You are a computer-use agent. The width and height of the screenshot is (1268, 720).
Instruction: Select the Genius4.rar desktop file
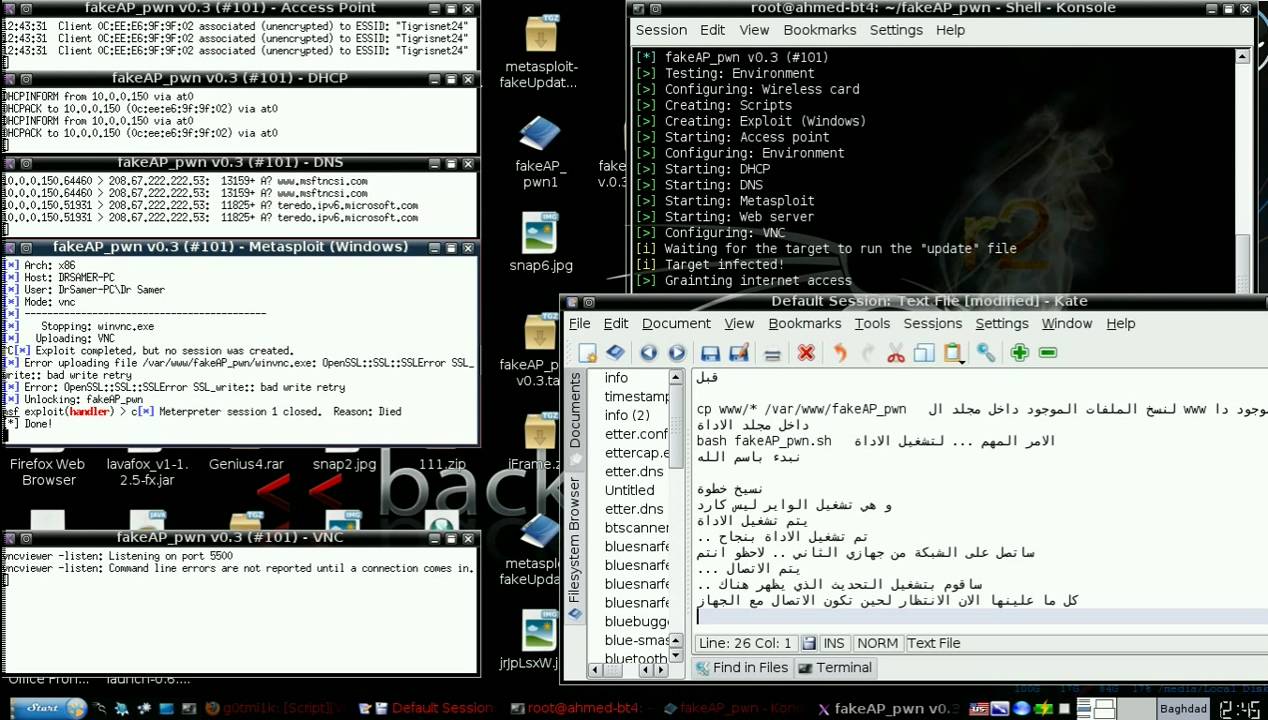point(246,464)
